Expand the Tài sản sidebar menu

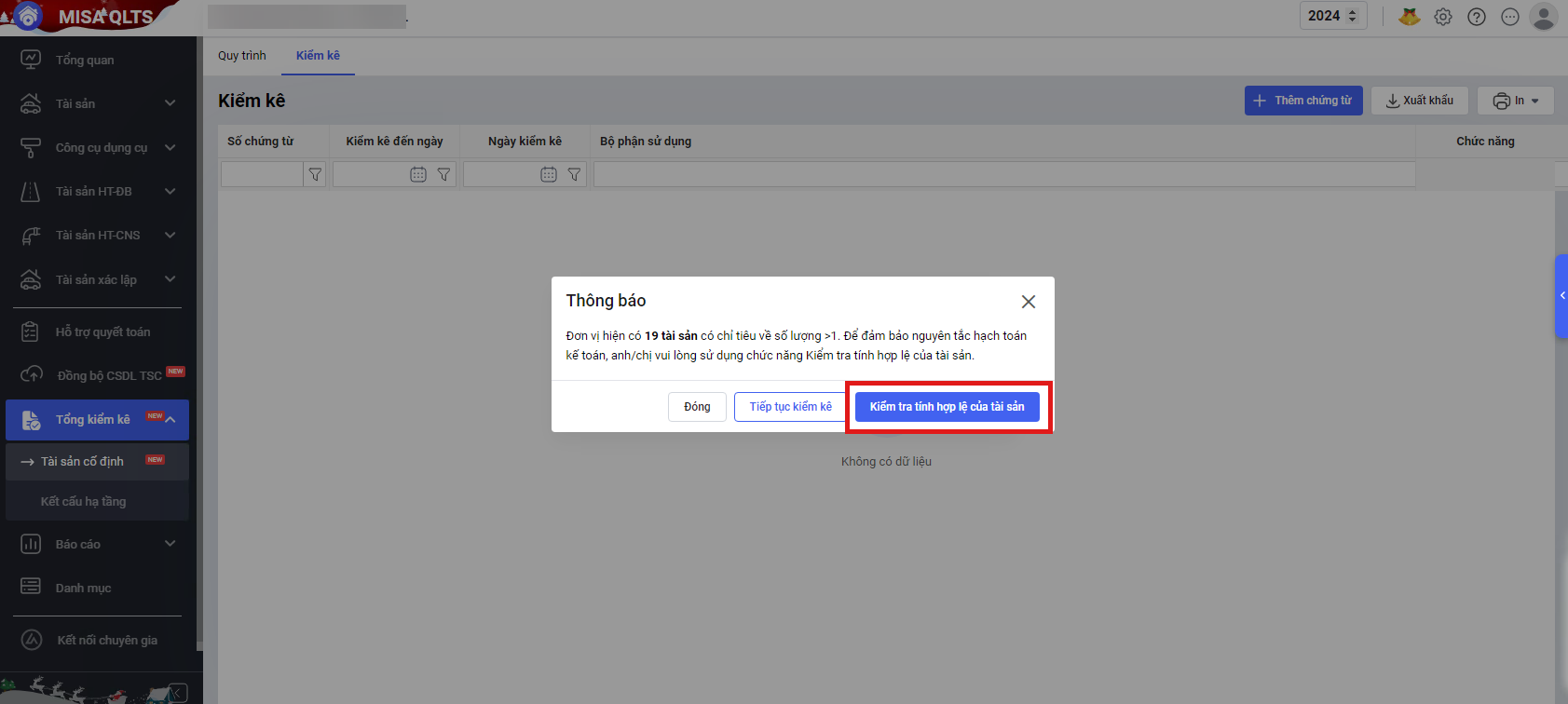tap(170, 103)
